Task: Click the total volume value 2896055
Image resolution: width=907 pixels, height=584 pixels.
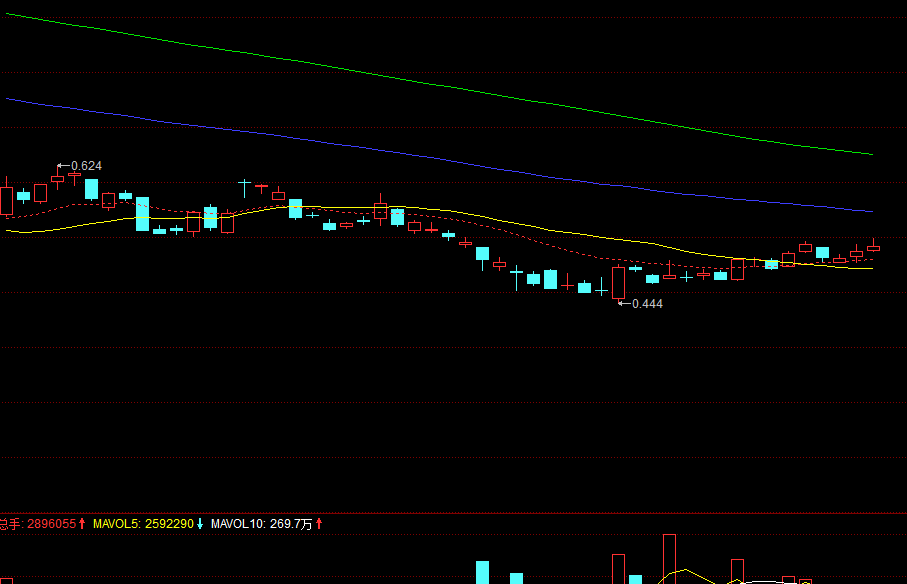Action: click(51, 524)
